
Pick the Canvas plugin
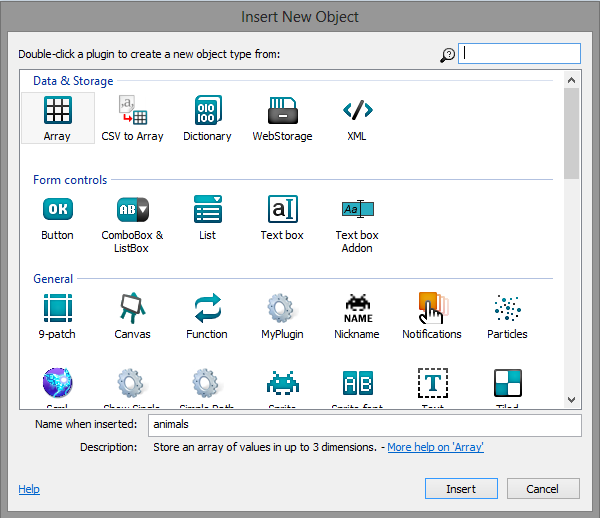132,308
